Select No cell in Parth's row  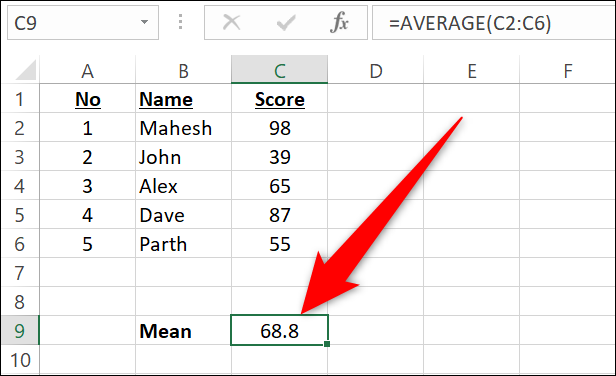click(88, 244)
